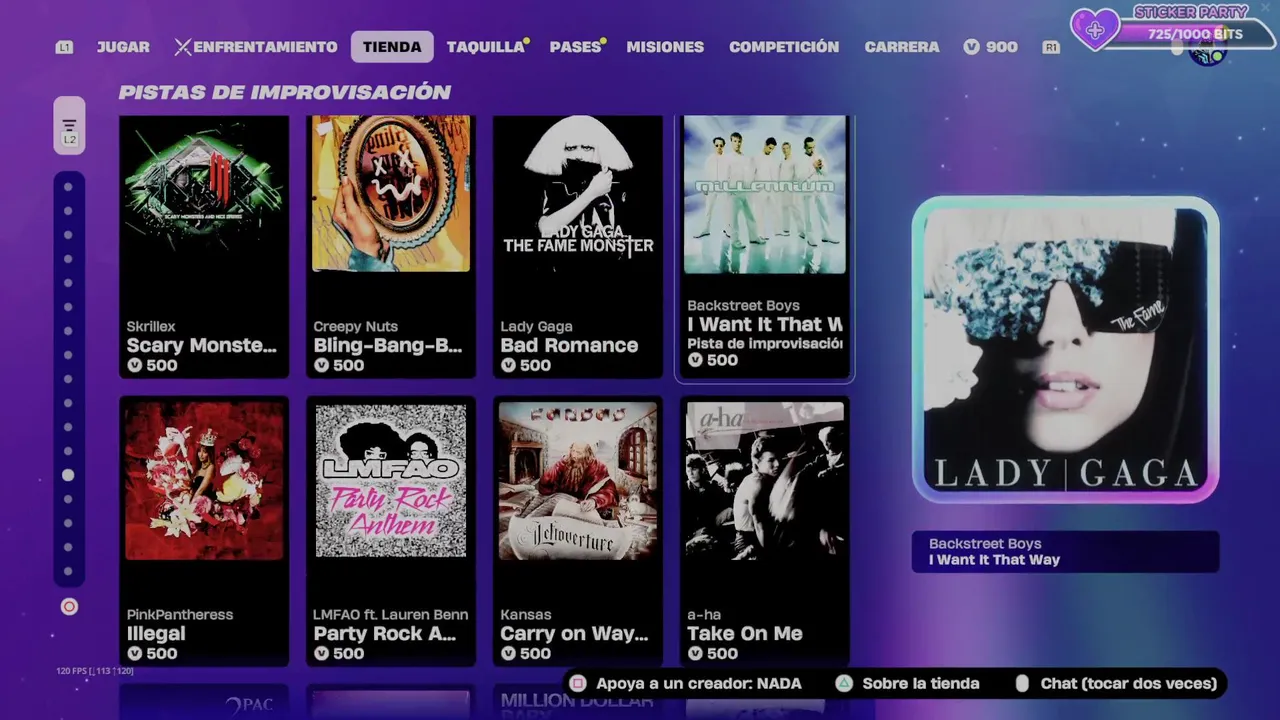Click the Sticker Party heart plus icon
This screenshot has height=720, width=1280.
(x=1095, y=30)
